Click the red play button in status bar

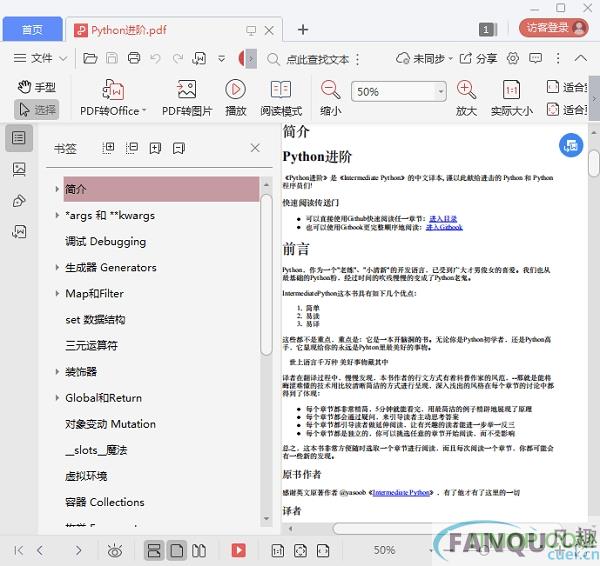pyautogui.click(x=239, y=550)
